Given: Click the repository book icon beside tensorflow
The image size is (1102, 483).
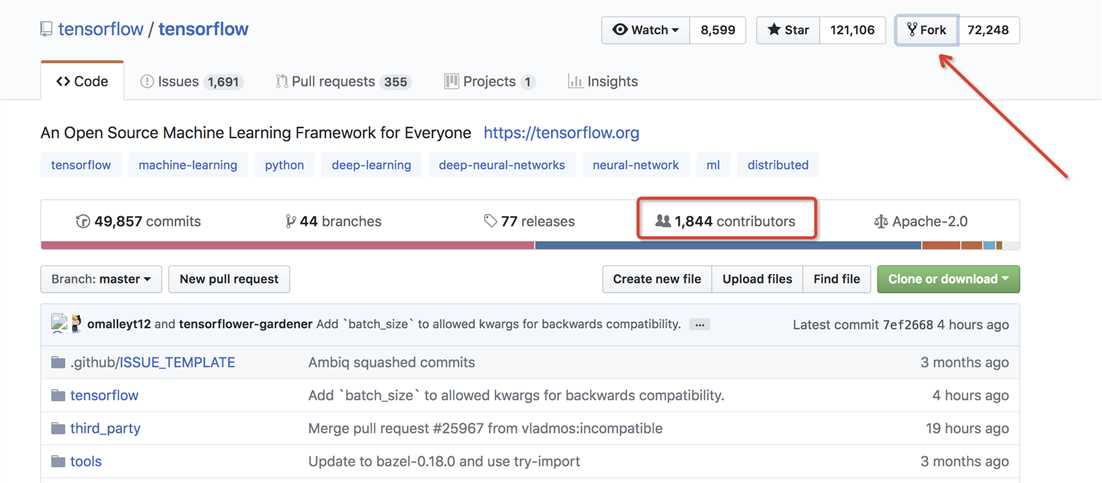Looking at the screenshot, I should pyautogui.click(x=46, y=30).
